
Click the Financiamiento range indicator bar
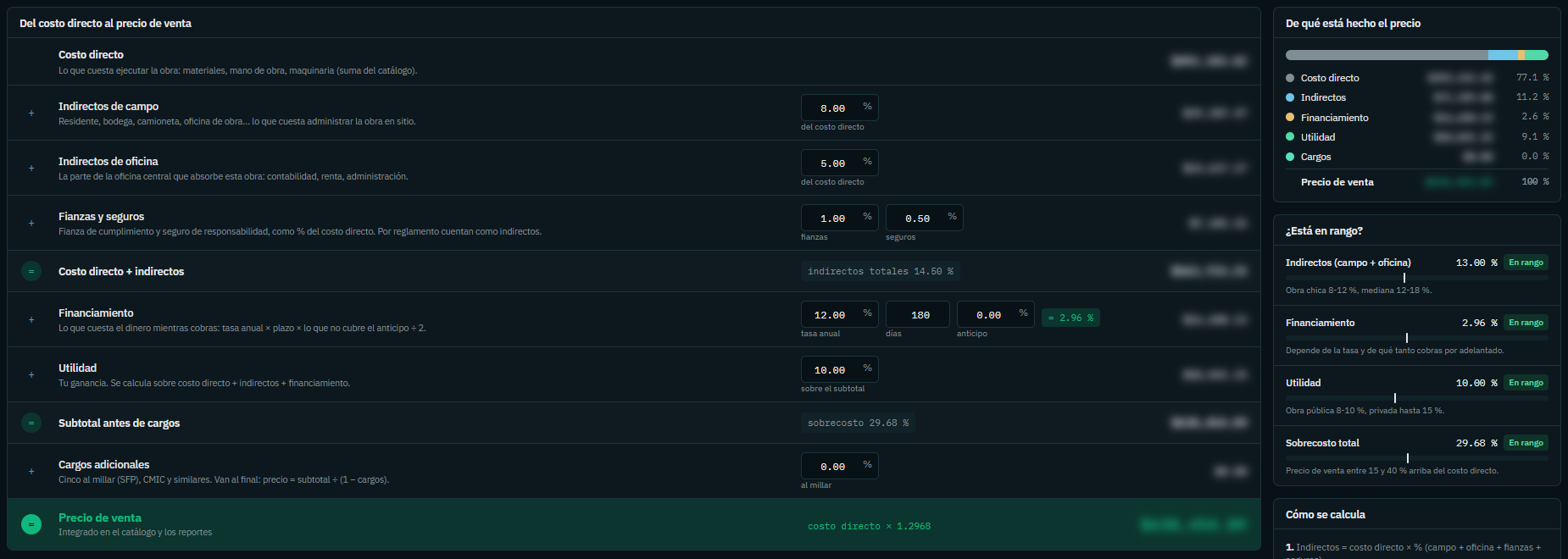1417,338
